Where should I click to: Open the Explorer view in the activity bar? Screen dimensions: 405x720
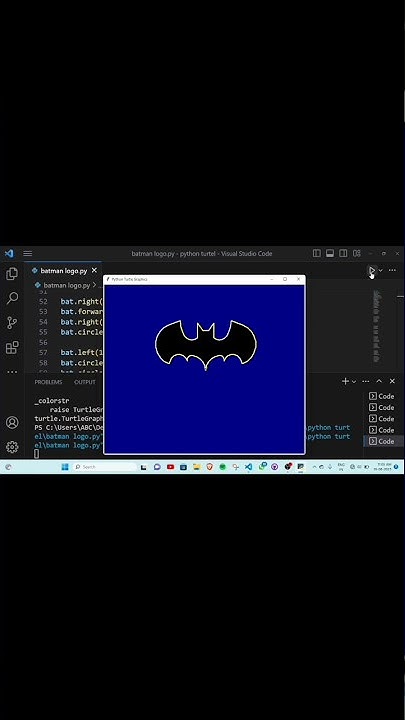click(12, 274)
